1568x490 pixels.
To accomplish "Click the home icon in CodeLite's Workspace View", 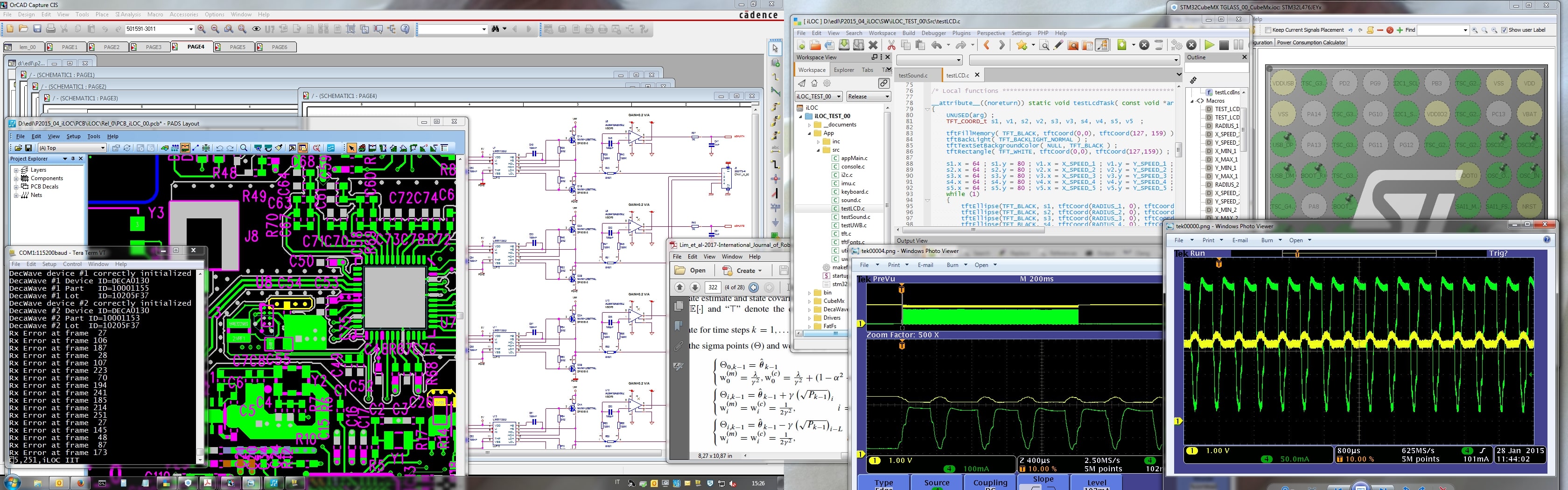I will (814, 84).
